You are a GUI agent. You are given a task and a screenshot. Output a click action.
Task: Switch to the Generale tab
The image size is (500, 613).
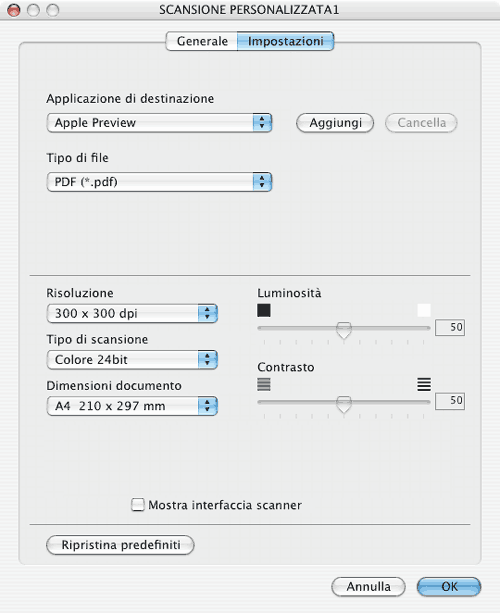(202, 41)
